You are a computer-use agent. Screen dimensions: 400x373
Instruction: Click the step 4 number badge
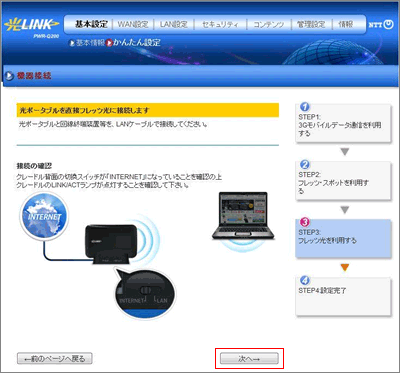coord(305,280)
